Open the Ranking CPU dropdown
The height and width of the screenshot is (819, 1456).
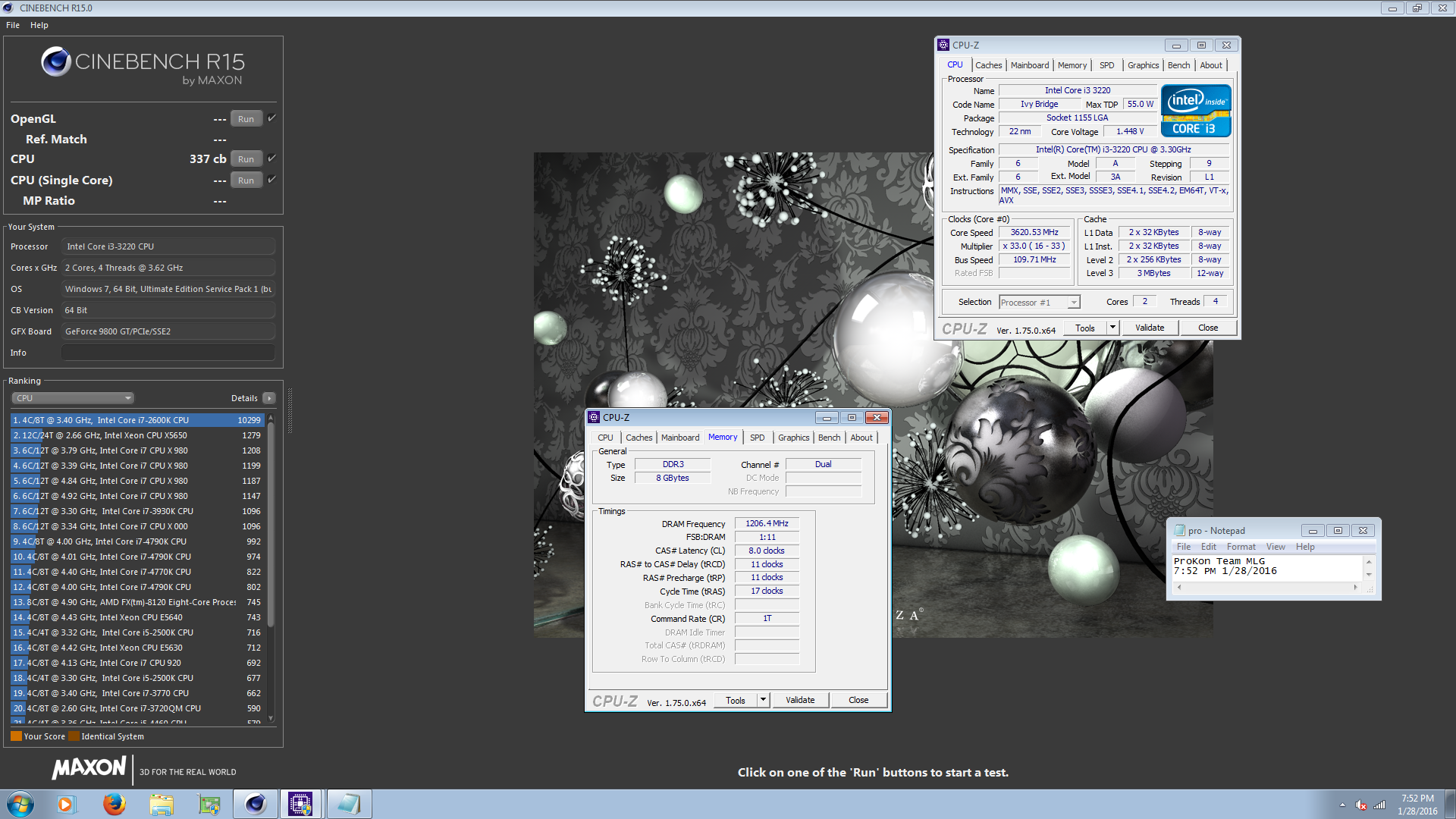point(73,398)
